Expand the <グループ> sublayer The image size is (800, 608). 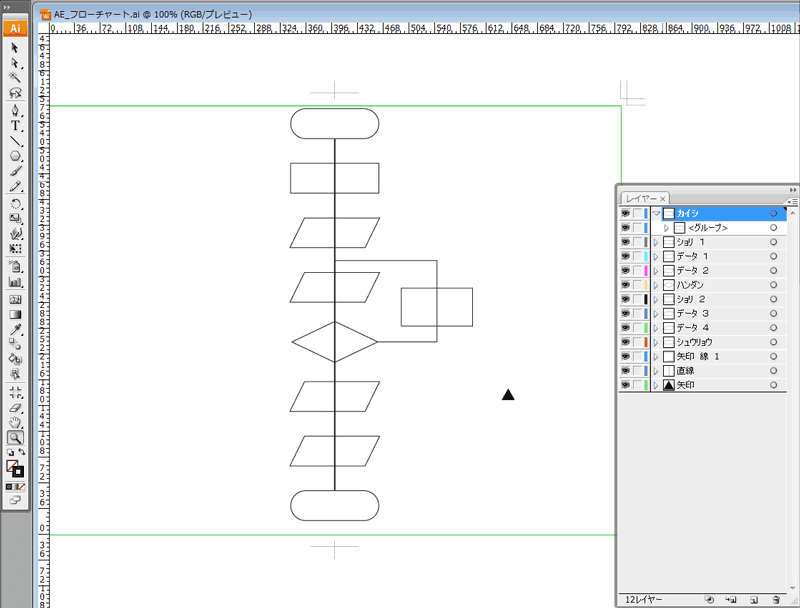666,228
